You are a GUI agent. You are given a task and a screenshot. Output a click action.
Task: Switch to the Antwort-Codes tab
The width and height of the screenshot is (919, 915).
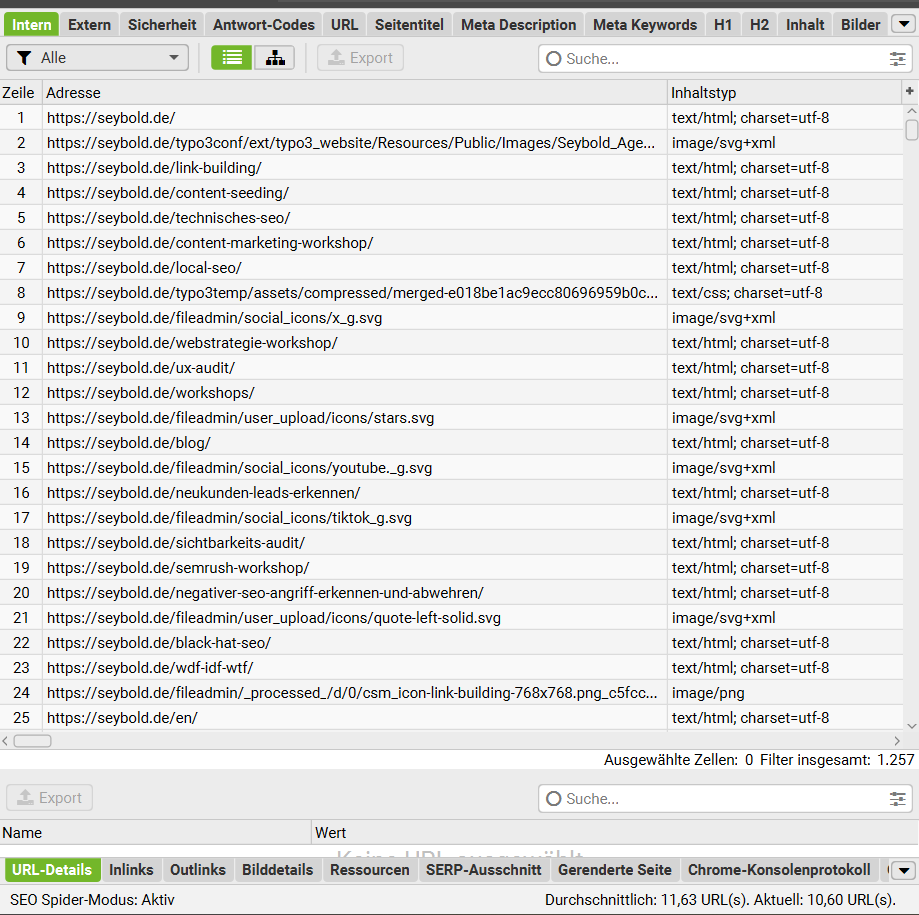point(264,25)
